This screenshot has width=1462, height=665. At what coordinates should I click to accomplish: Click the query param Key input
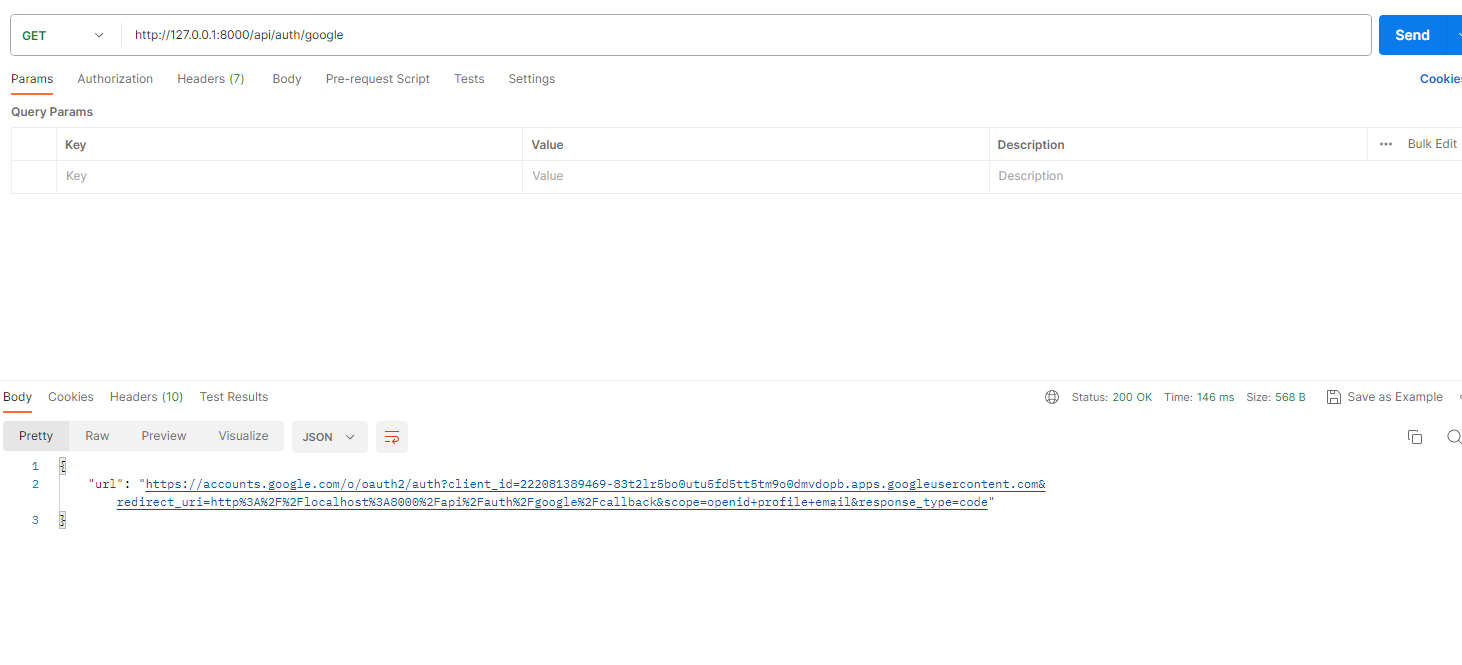pos(289,176)
